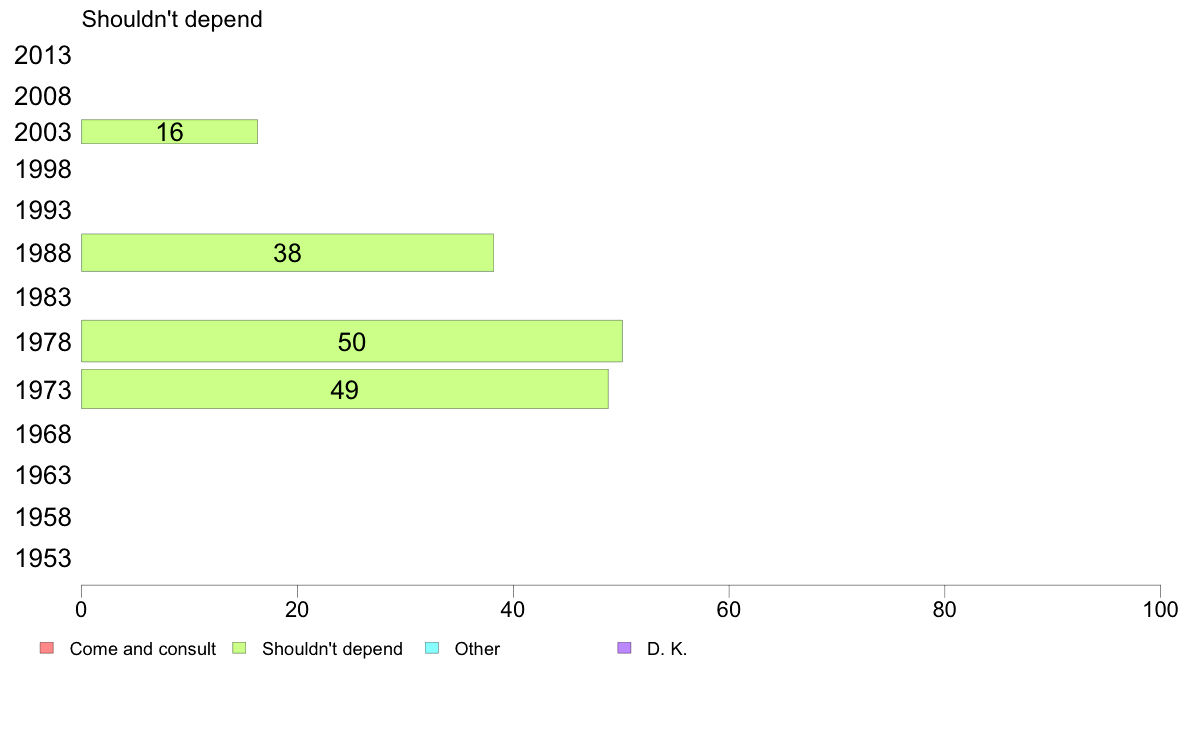The image size is (1188, 736).
Task: Click the 60 tick on x-axis
Action: click(729, 609)
